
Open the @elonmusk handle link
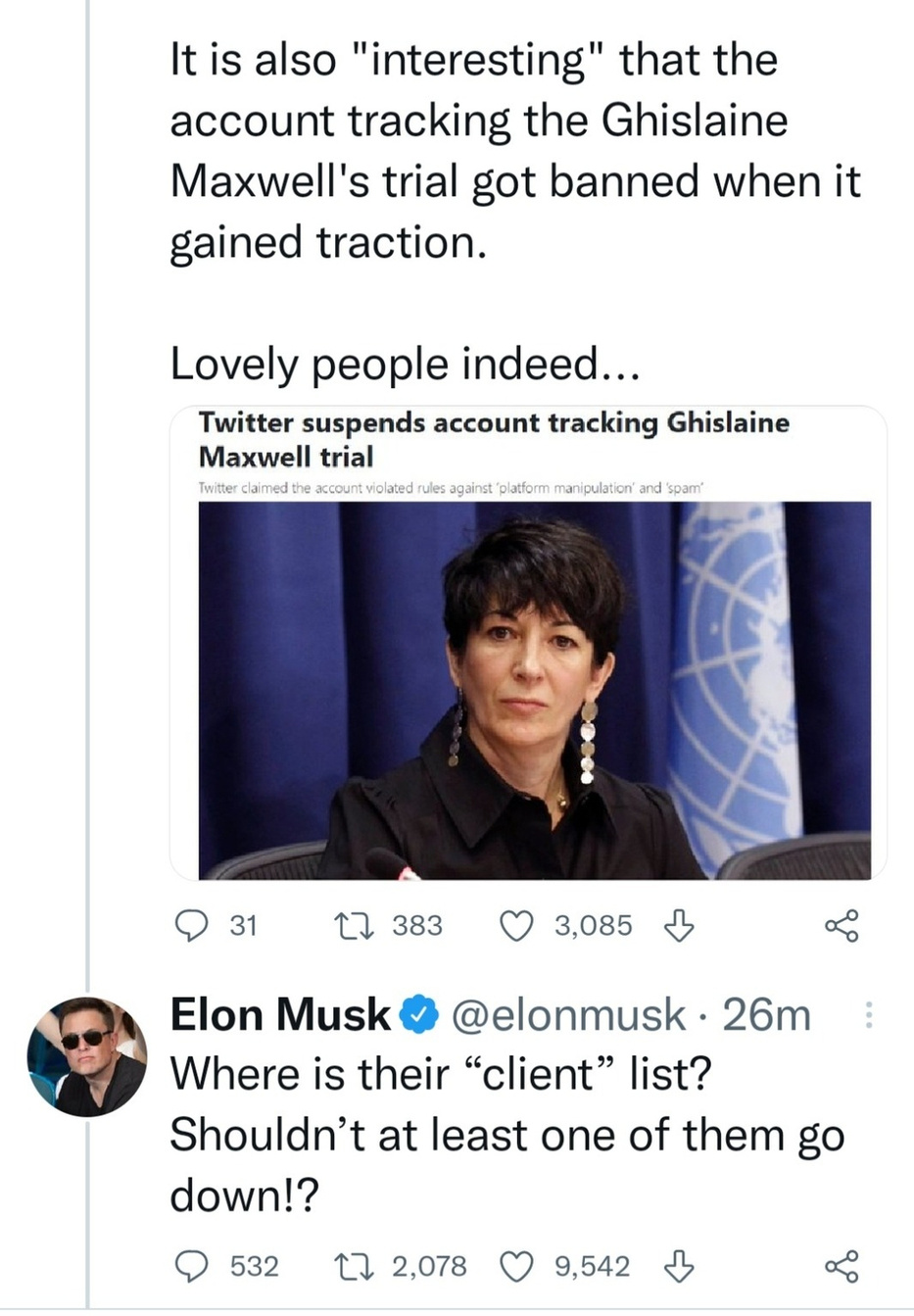[x=568, y=1014]
